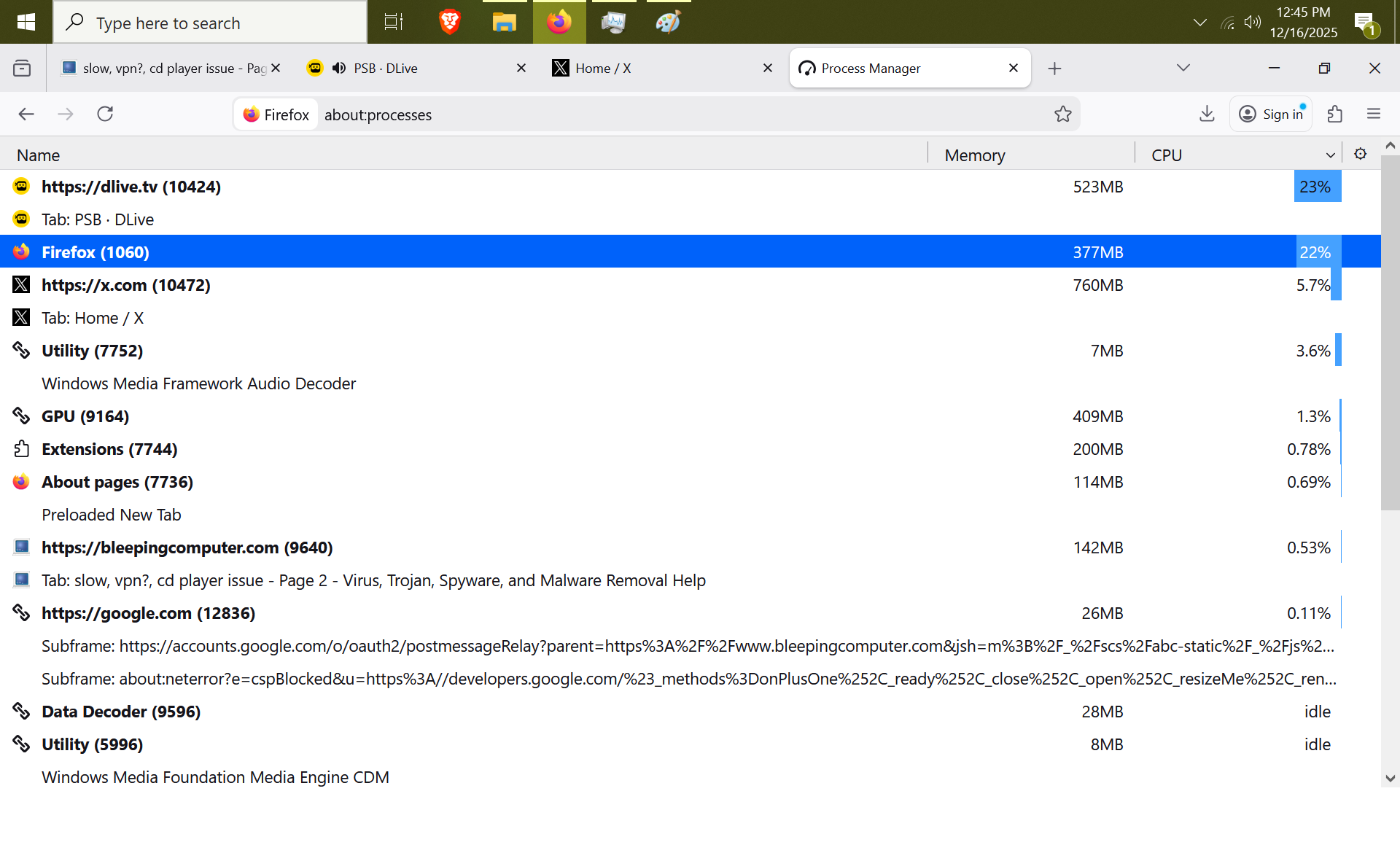This screenshot has height=861, width=1400.
Task: Select the Tab: slow, vpn?, cd player issue row
Action: coord(691,580)
